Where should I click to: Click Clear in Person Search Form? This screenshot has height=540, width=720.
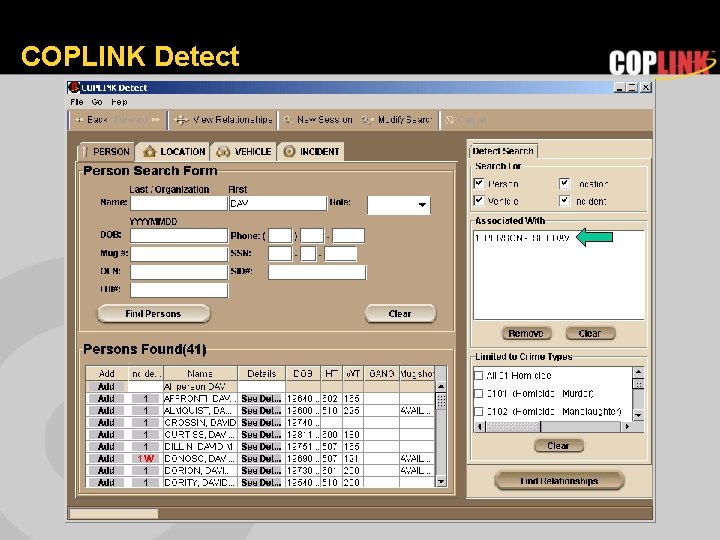[x=400, y=314]
